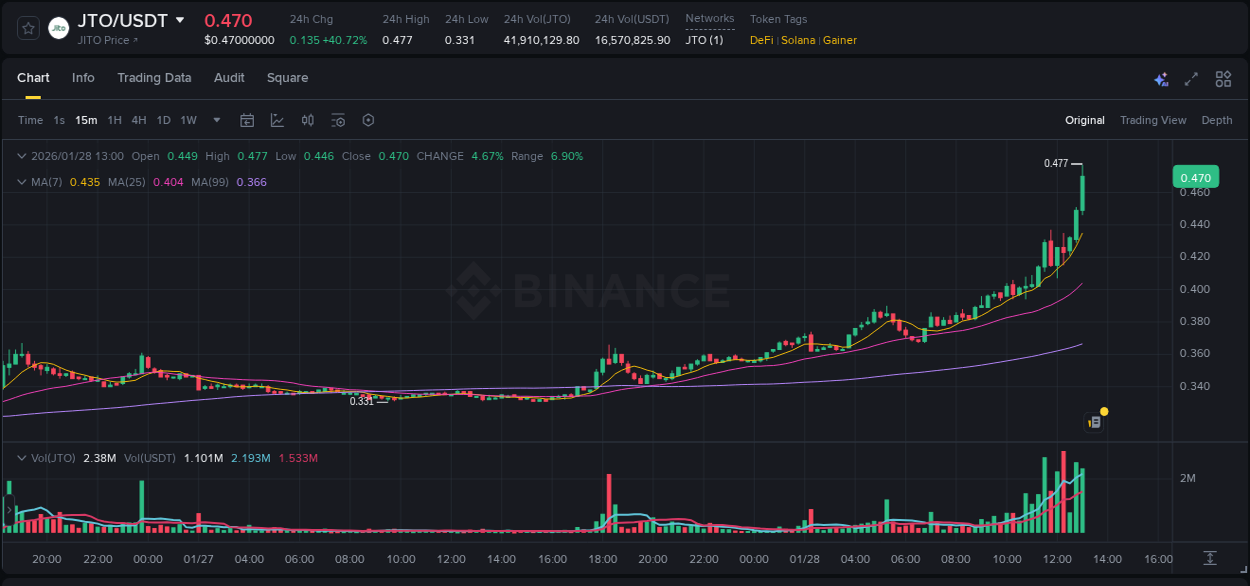The height and width of the screenshot is (586, 1250).
Task: Click the Solana token tag link
Action: click(x=799, y=40)
